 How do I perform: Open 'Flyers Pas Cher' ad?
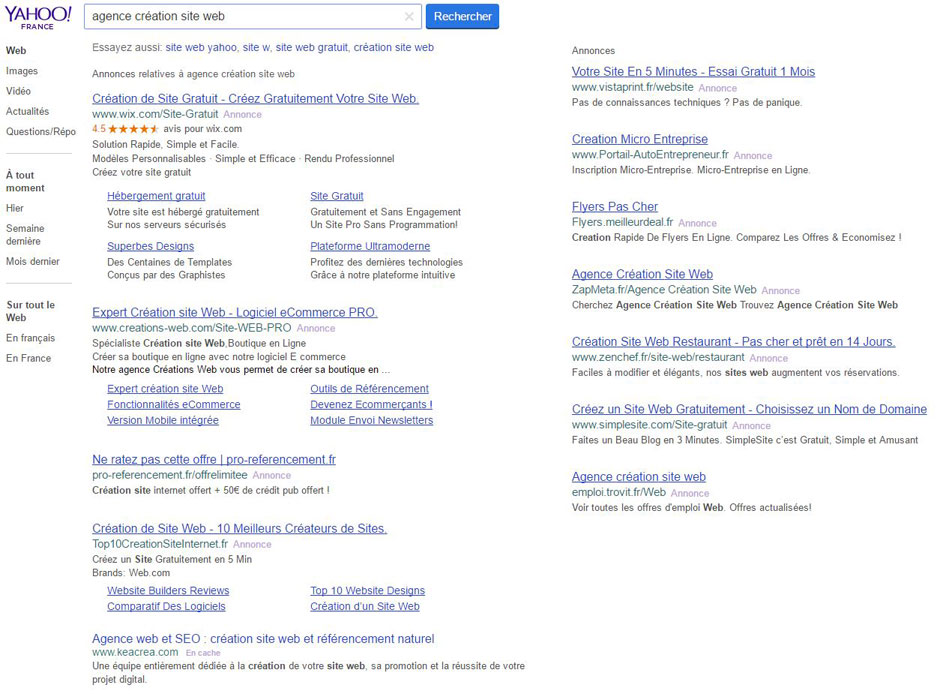point(614,207)
